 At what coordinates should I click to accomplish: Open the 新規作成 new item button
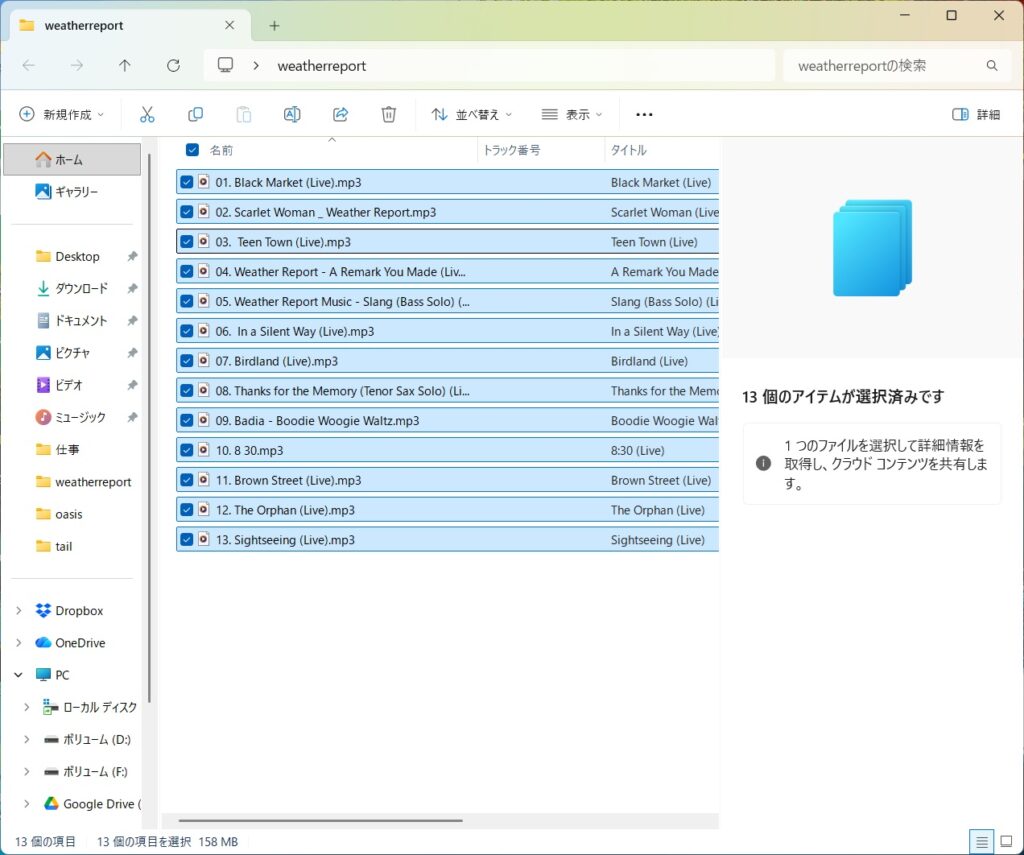pos(62,115)
